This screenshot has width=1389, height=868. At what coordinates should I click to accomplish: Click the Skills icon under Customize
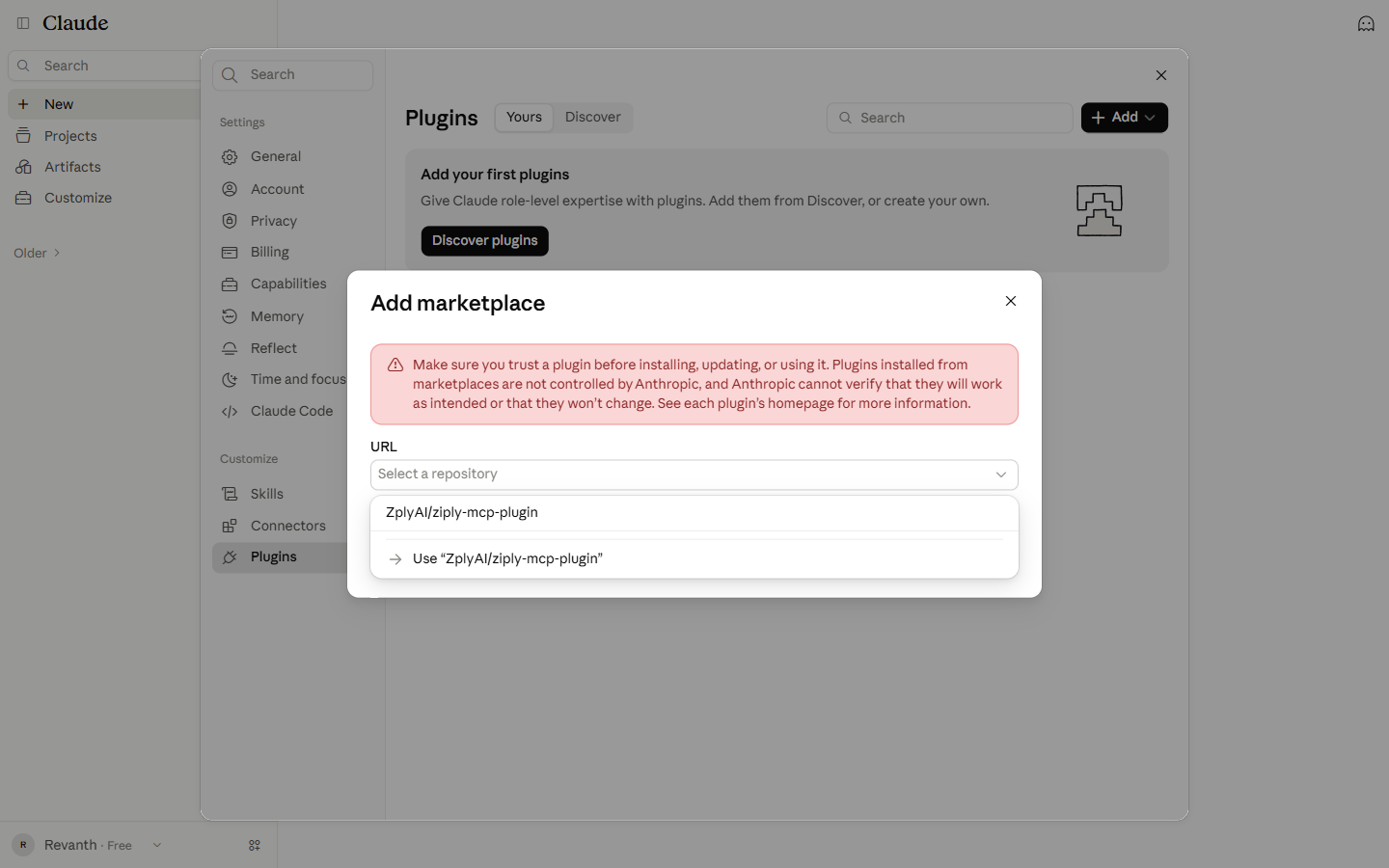pyautogui.click(x=230, y=494)
